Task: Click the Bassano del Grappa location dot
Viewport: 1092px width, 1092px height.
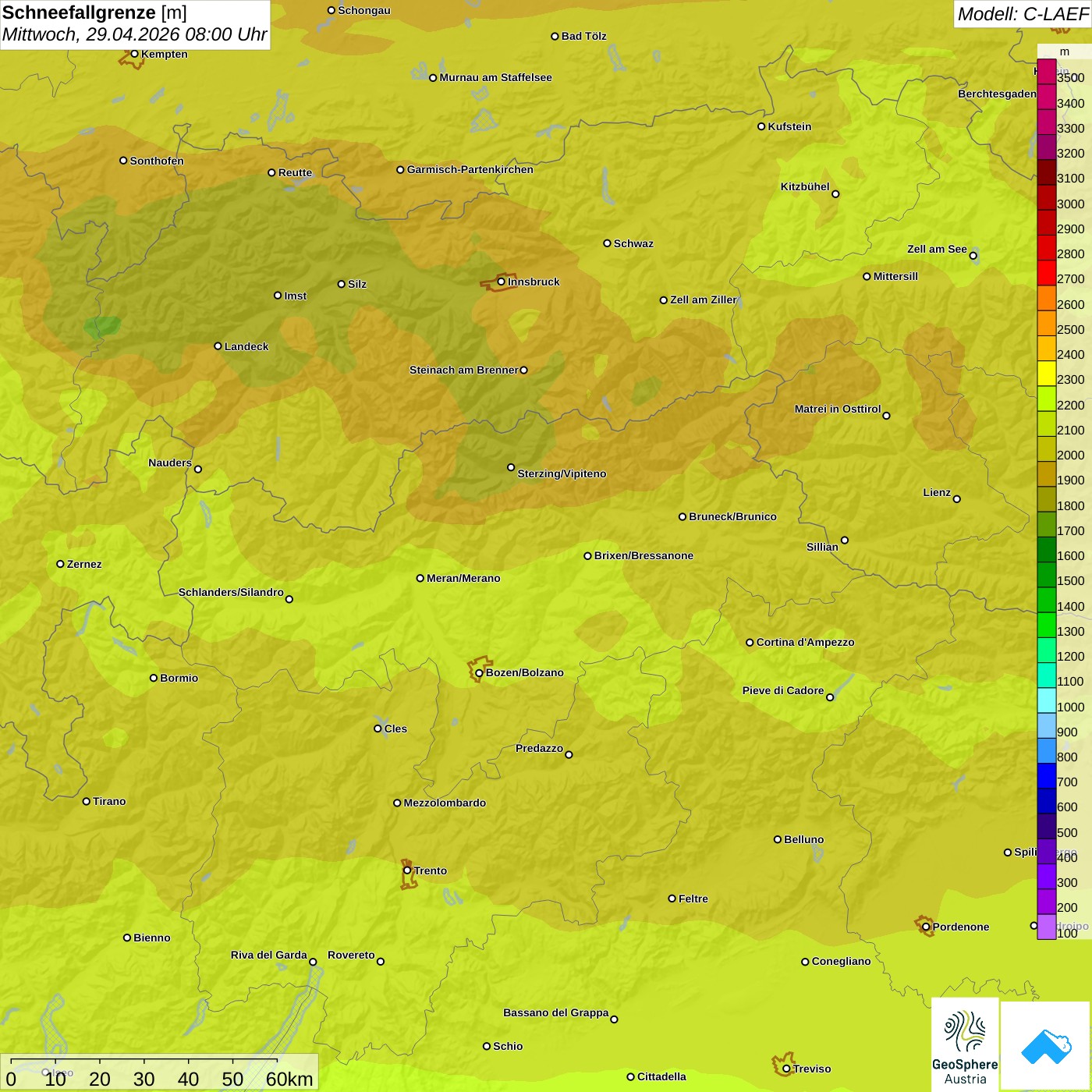Action: (614, 1019)
